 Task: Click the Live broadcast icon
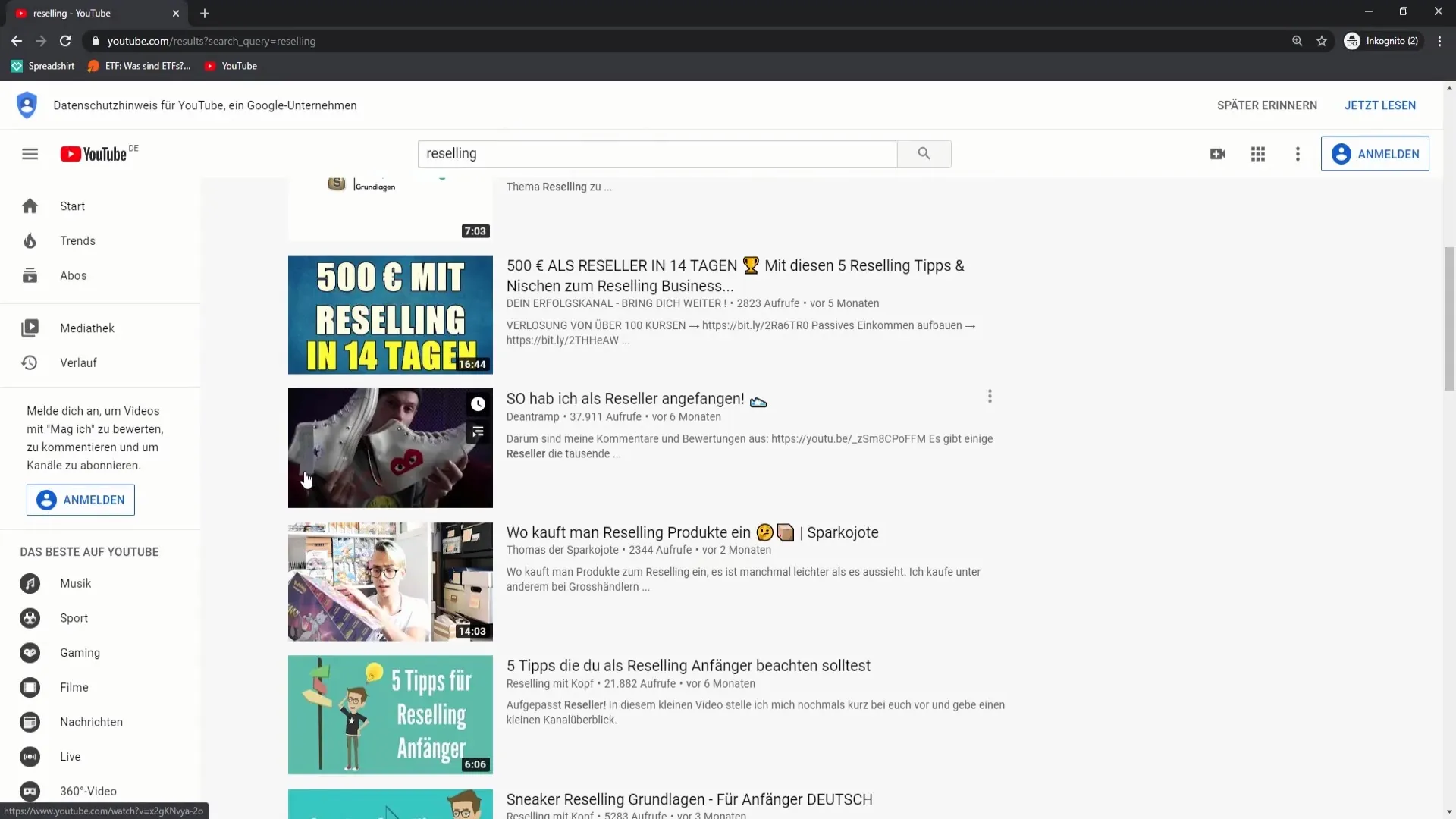[x=30, y=757]
